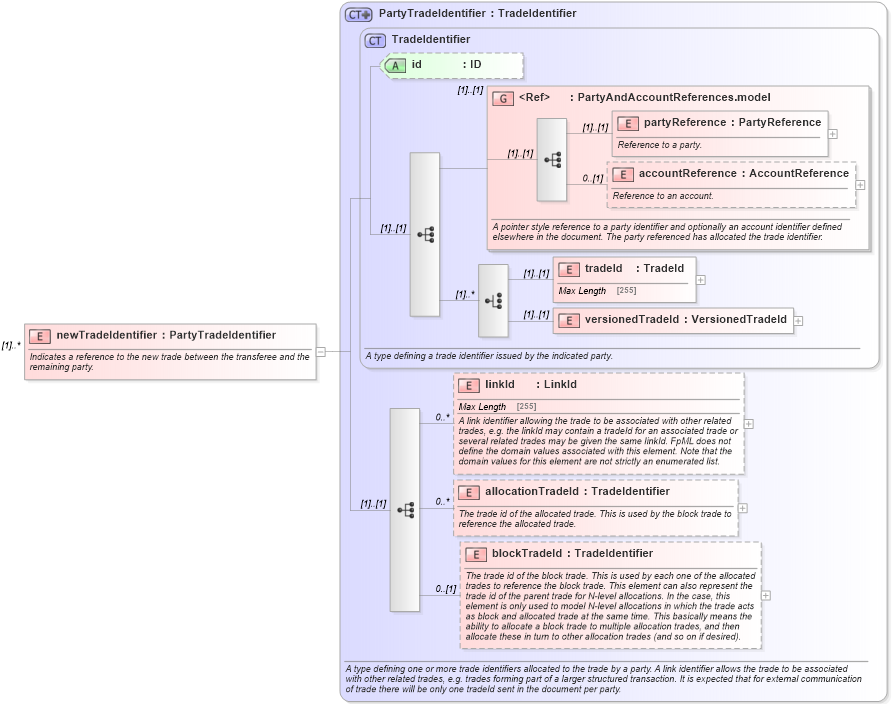Click the E icon of tradeId
This screenshot has width=892, height=704.
click(x=568, y=270)
